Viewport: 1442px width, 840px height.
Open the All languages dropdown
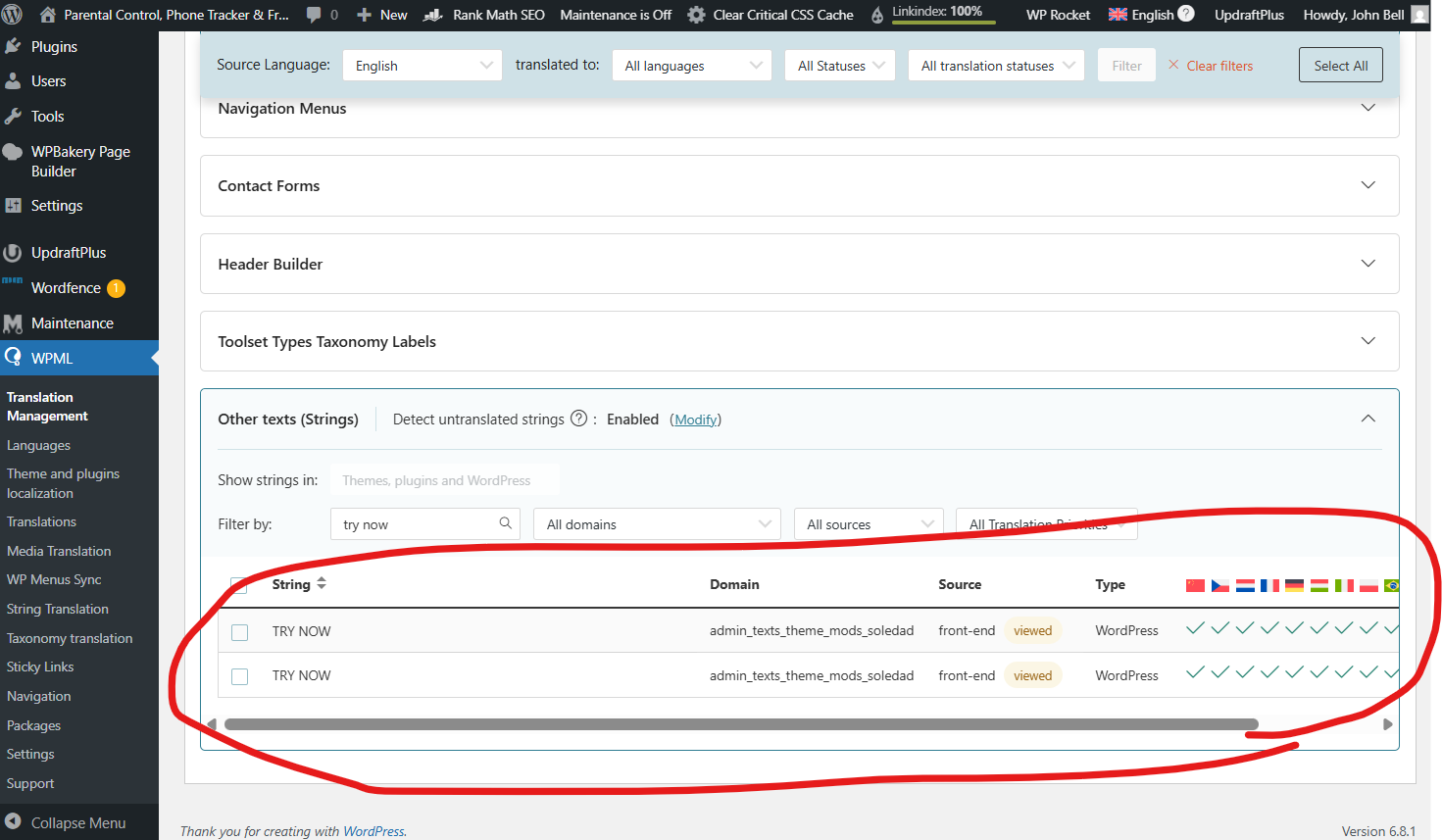coord(692,66)
